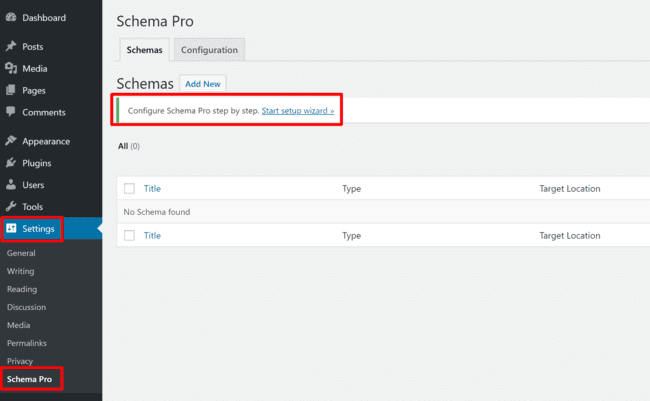The width and height of the screenshot is (650, 401).
Task: Click the No Schema found row
Action: point(383,212)
